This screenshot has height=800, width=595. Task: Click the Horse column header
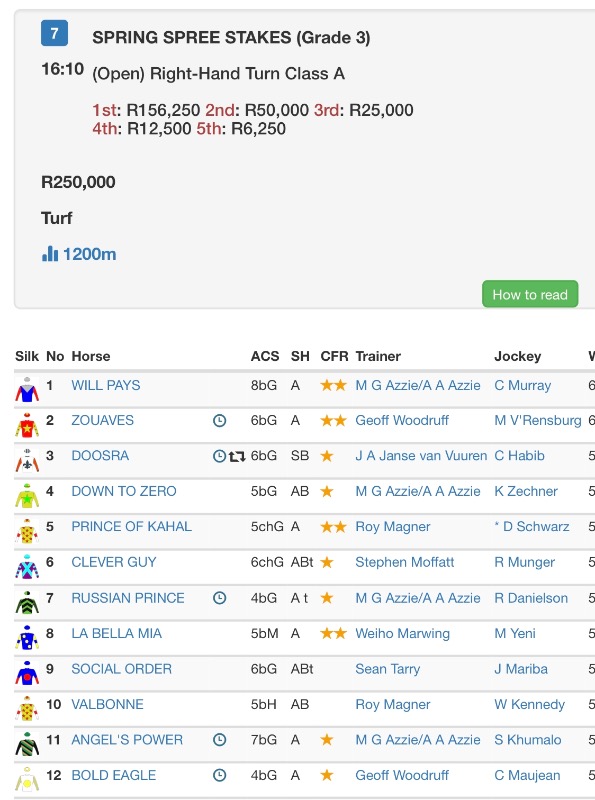pos(91,356)
